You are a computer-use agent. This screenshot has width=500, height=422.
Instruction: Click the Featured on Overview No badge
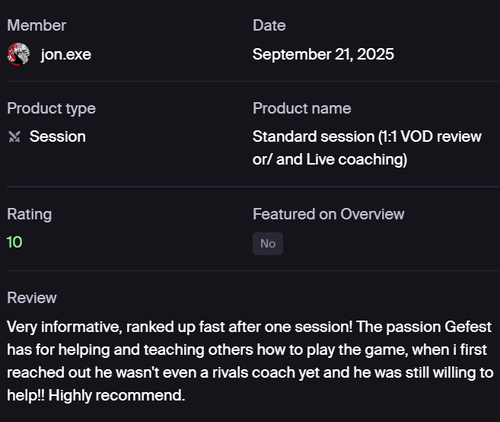click(268, 244)
